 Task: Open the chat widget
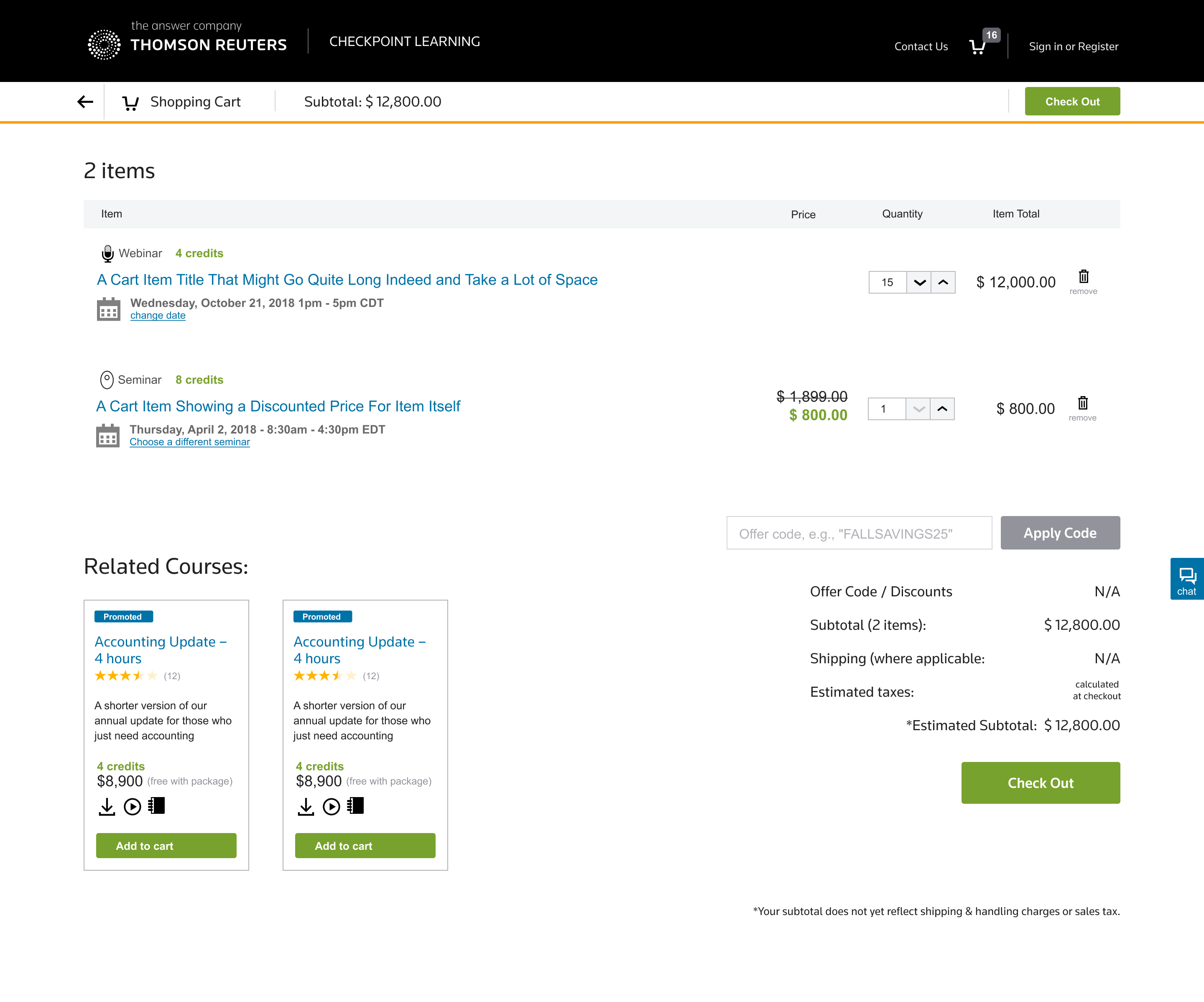tap(1186, 579)
